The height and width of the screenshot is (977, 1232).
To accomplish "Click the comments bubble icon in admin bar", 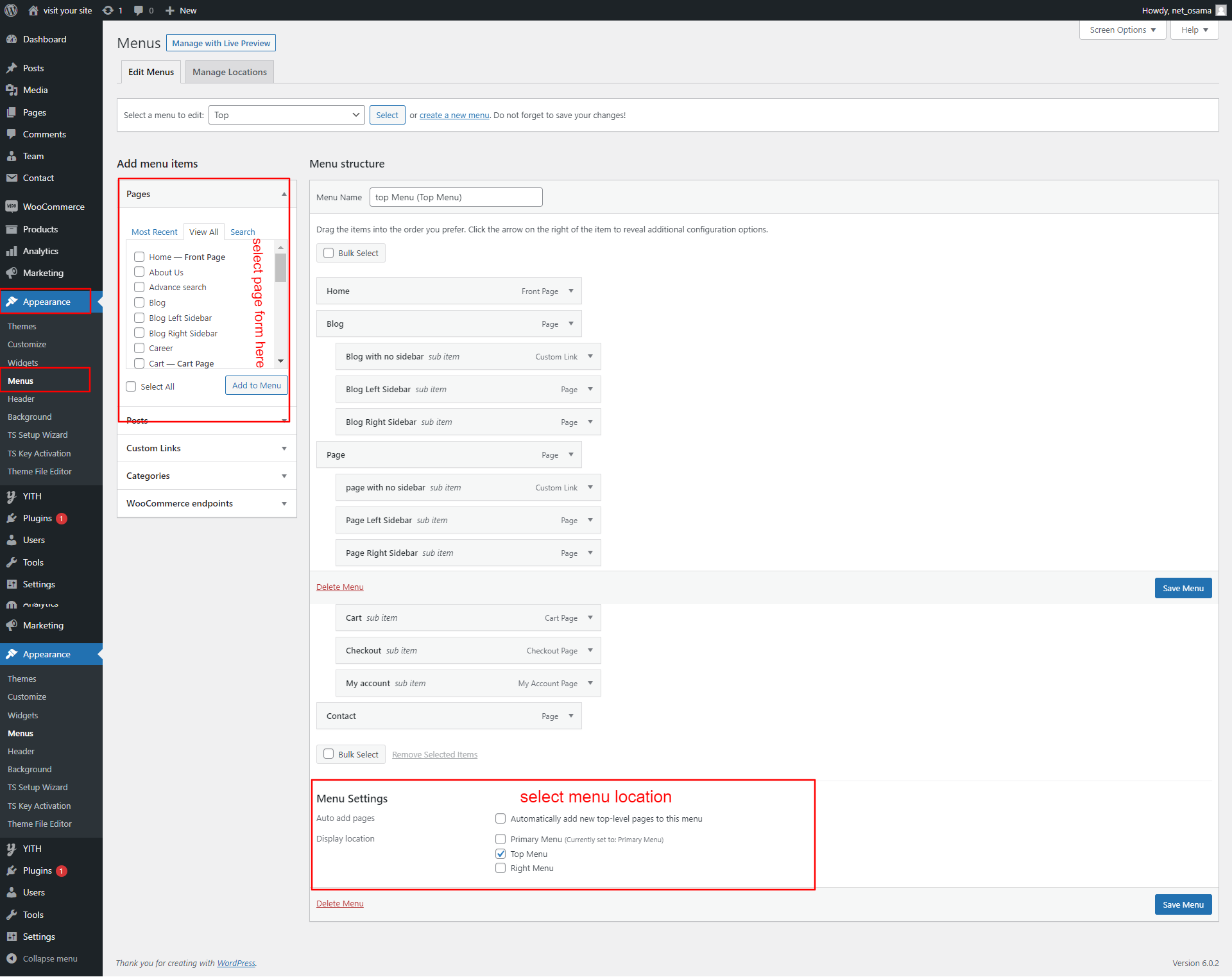I will click(x=139, y=10).
